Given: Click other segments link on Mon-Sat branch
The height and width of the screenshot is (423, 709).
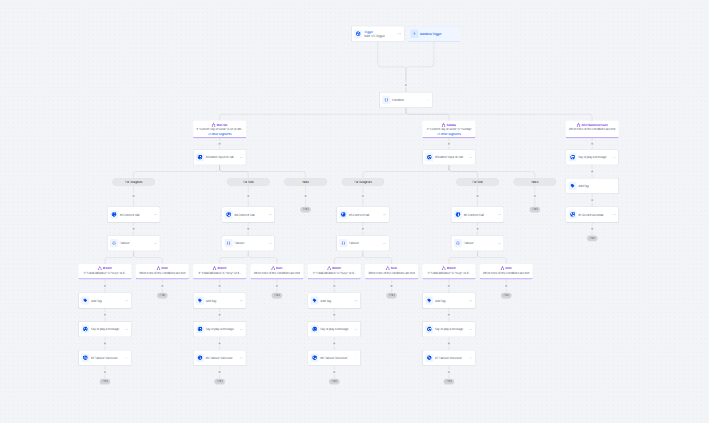Looking at the screenshot, I should pos(220,134).
